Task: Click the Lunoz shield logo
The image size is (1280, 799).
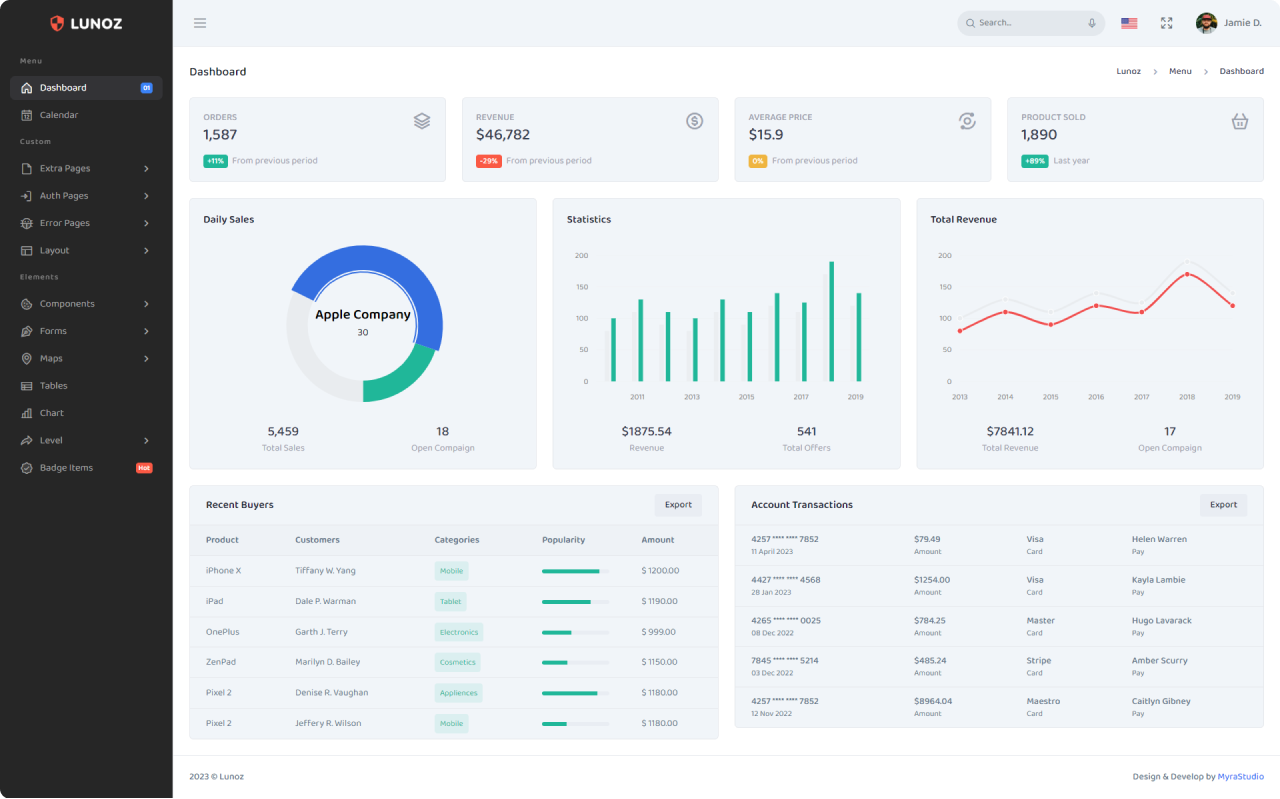Action: click(x=57, y=23)
